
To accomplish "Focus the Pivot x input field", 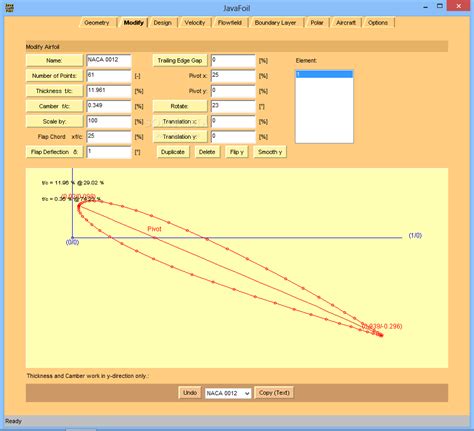I will click(x=233, y=76).
